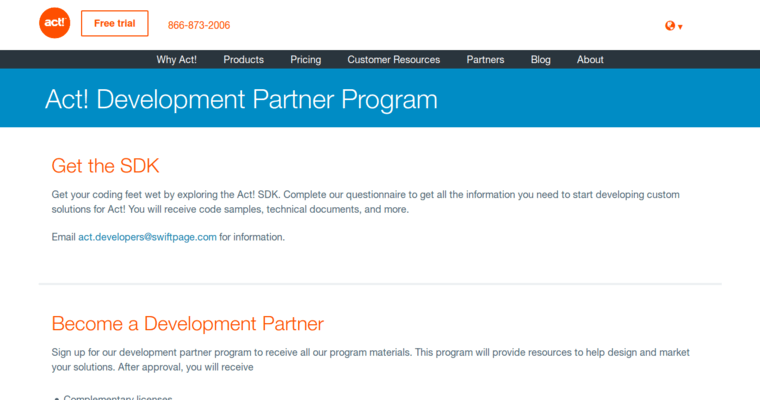Select the Become a Development Partner heading
The image size is (760, 400).
188,324
